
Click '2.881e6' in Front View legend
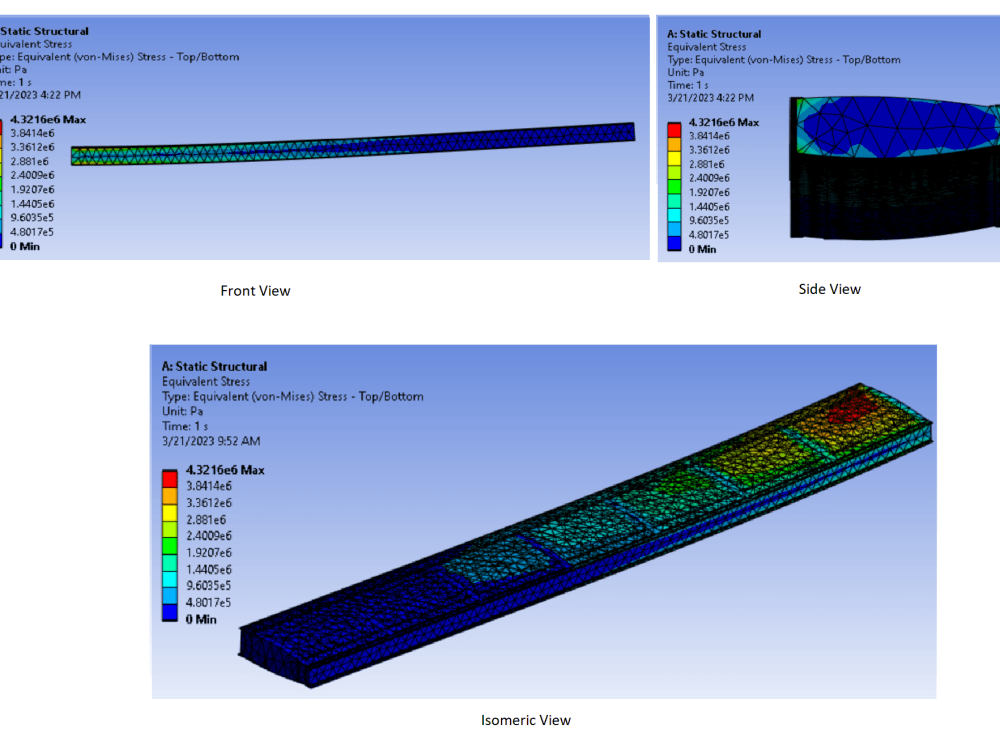click(29, 161)
